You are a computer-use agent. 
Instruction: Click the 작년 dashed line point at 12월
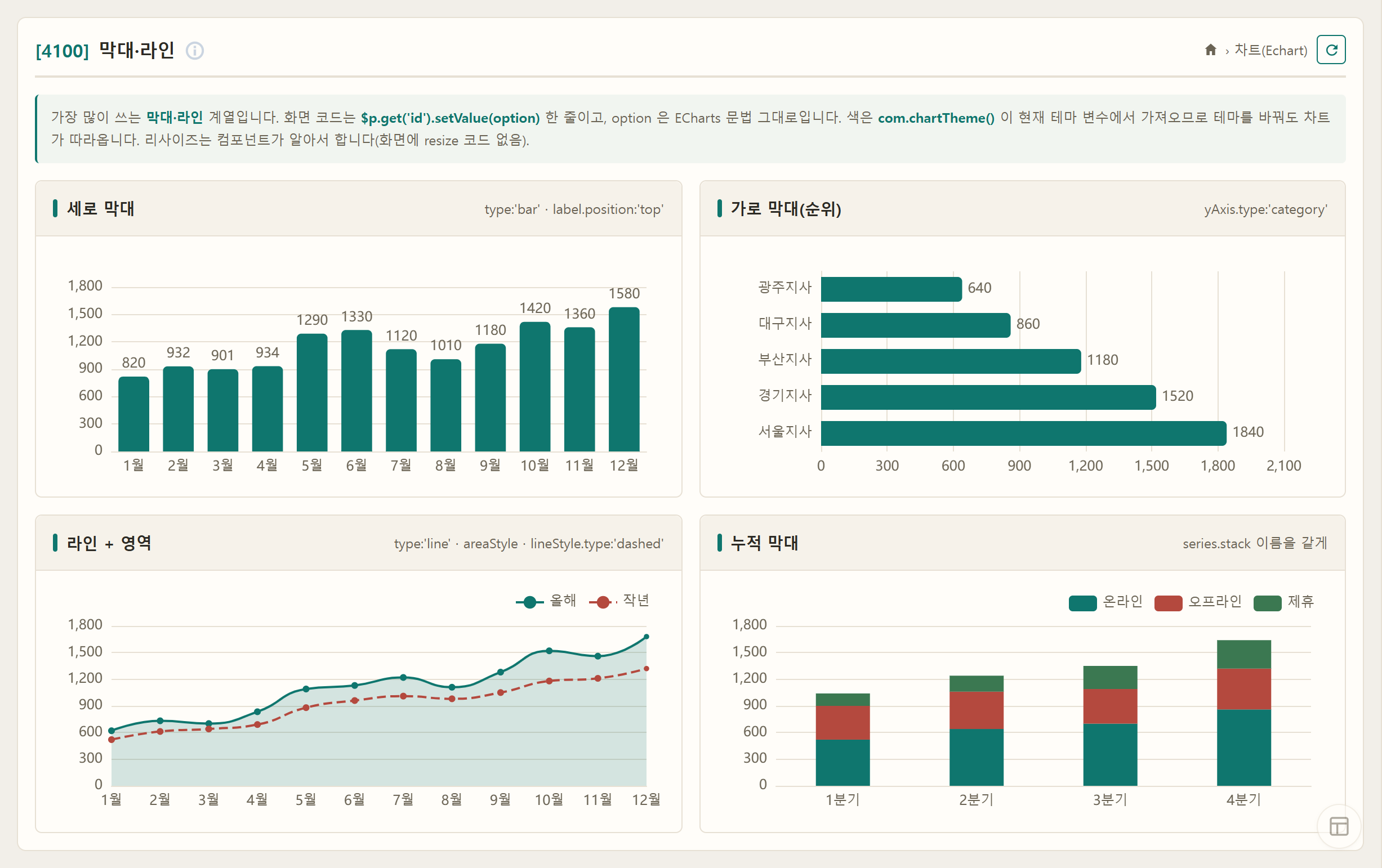point(647,668)
